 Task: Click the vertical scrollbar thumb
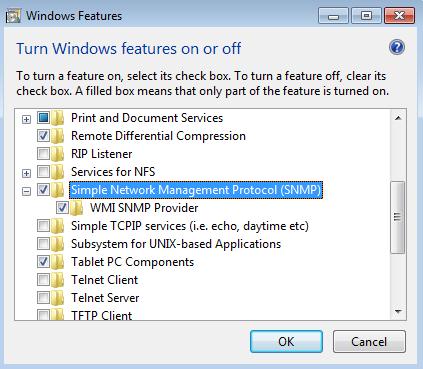point(398,217)
